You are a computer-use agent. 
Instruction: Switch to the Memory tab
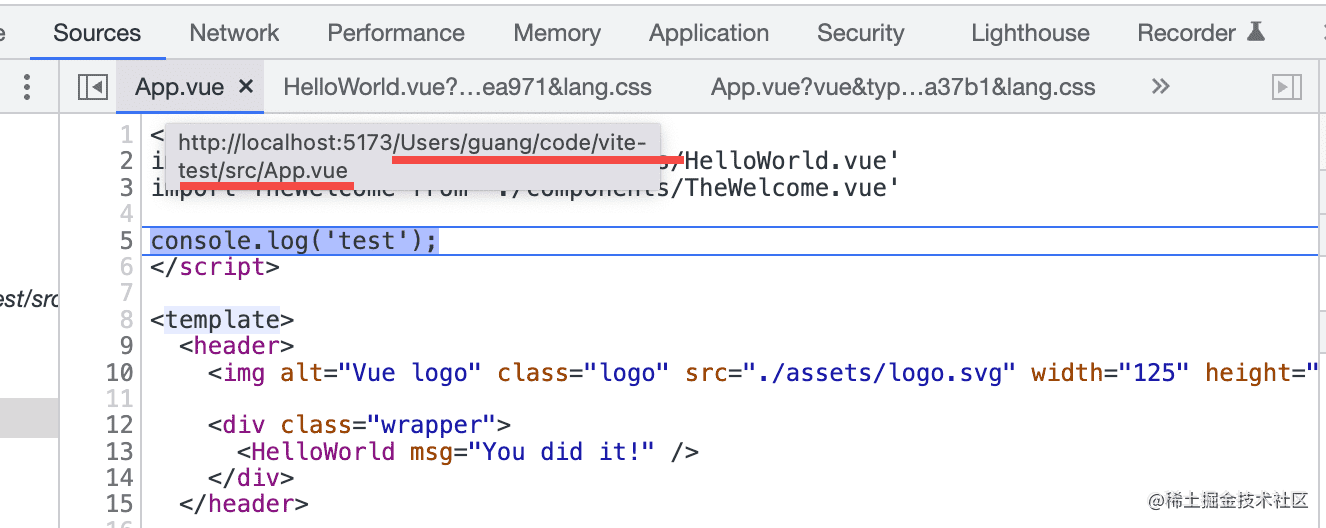[557, 33]
